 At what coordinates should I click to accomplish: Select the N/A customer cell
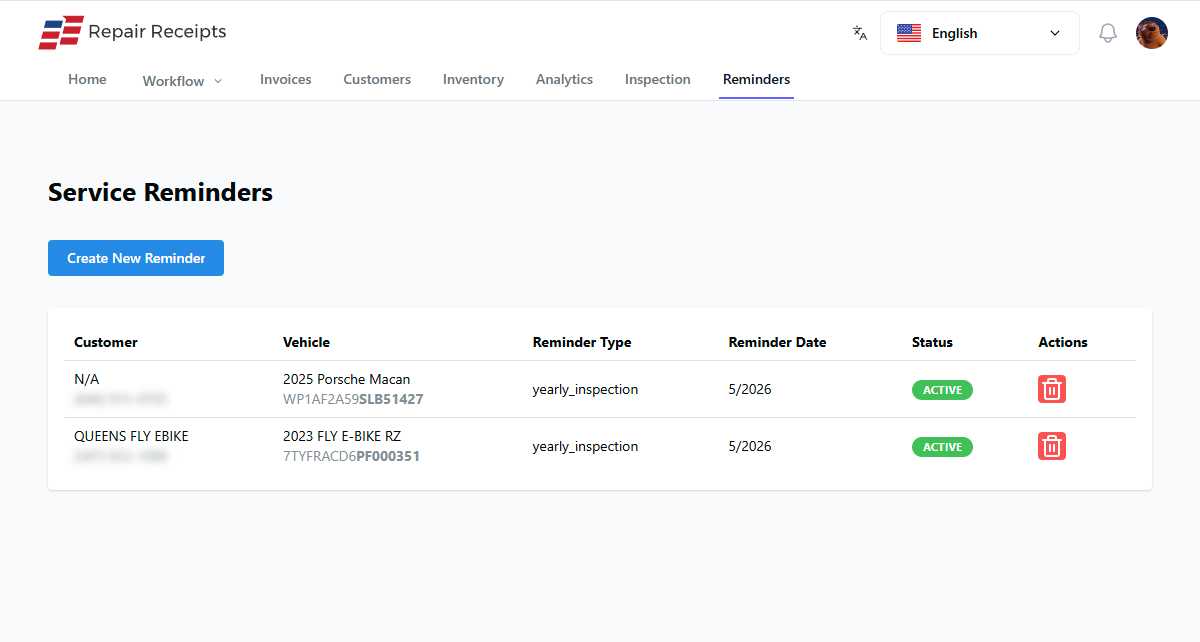[86, 379]
